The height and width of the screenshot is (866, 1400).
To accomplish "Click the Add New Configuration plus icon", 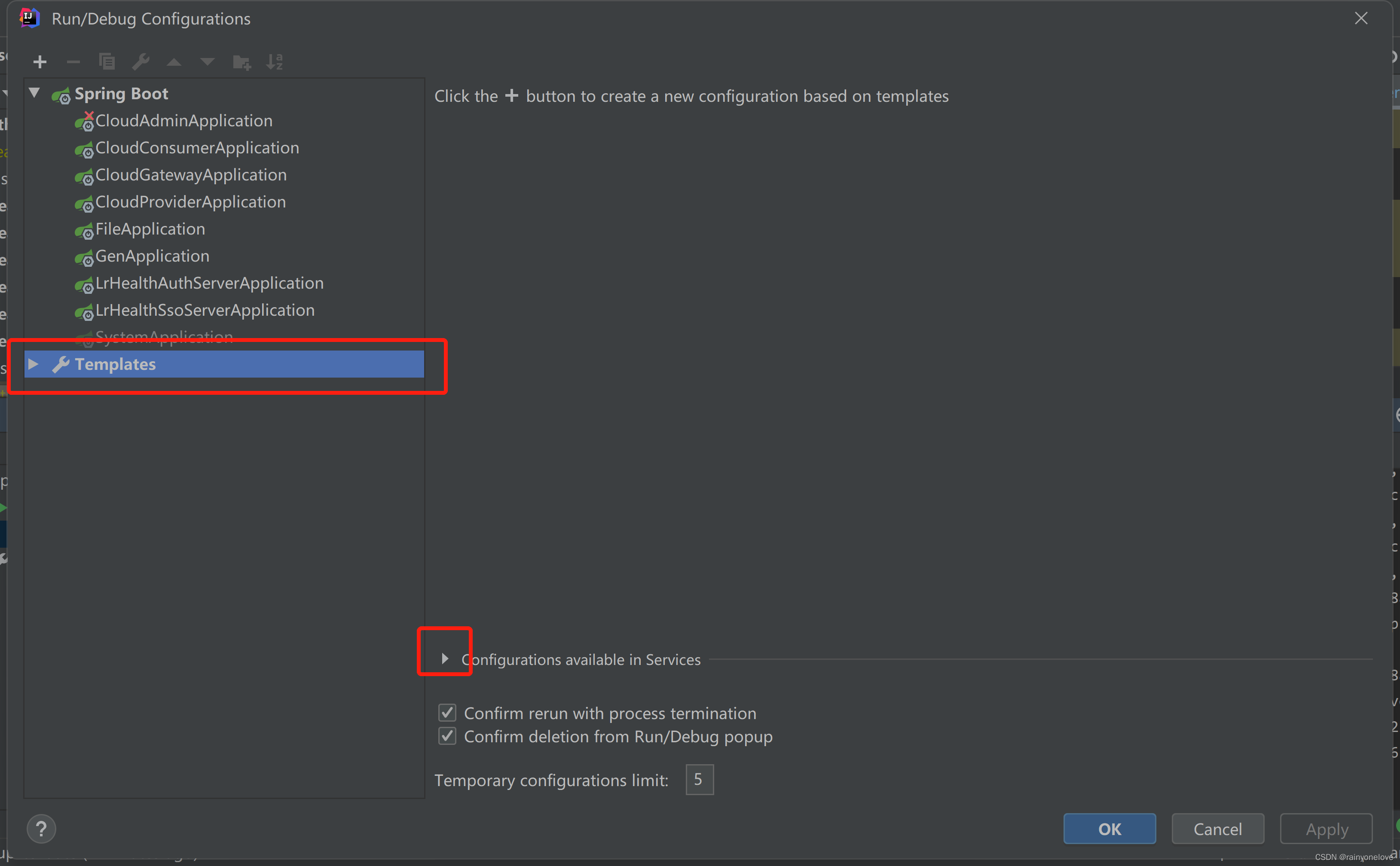I will [x=40, y=62].
